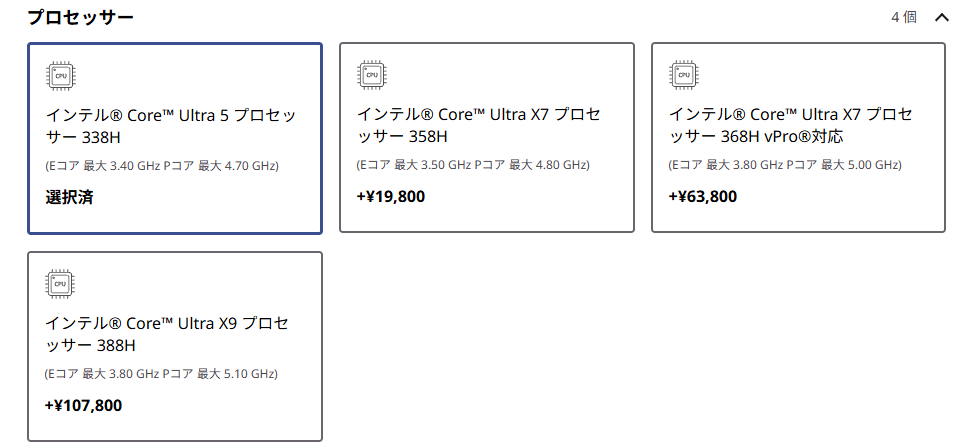The image size is (970, 447).
Task: Click the +¥63,800 upgrade price
Action: pyautogui.click(x=703, y=197)
